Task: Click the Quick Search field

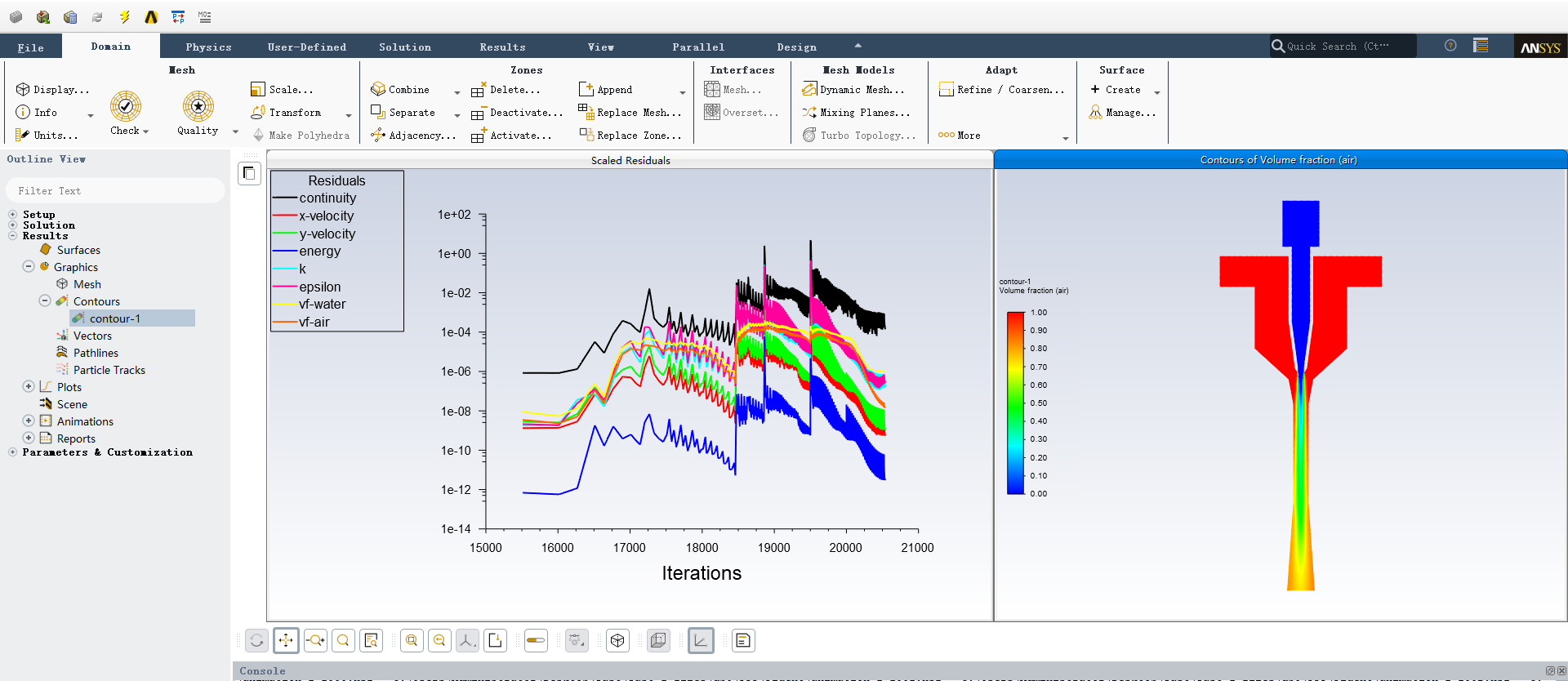Action: (1343, 47)
